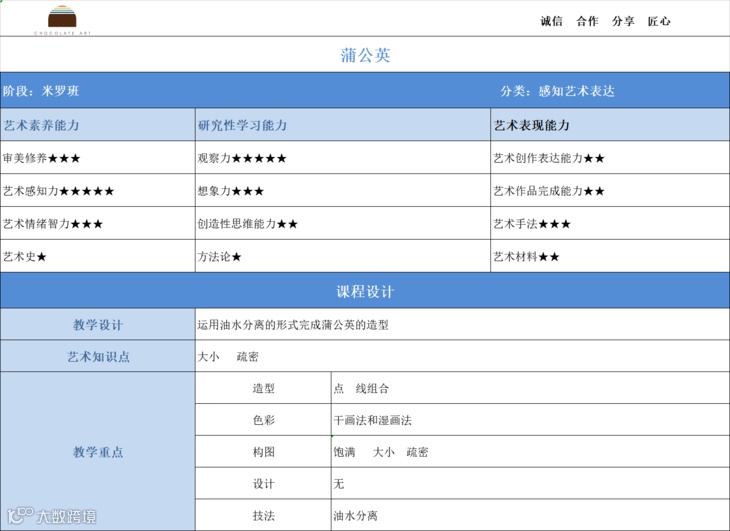Select the cell 分类：感知艺术表达

[x=558, y=91]
